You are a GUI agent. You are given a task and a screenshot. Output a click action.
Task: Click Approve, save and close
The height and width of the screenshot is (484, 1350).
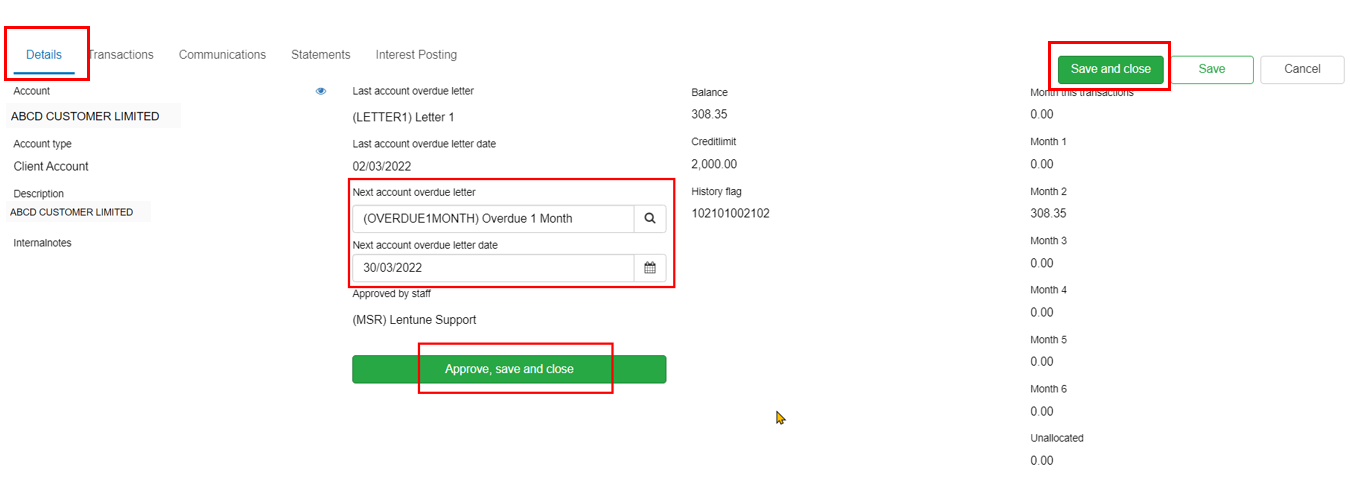pos(509,369)
